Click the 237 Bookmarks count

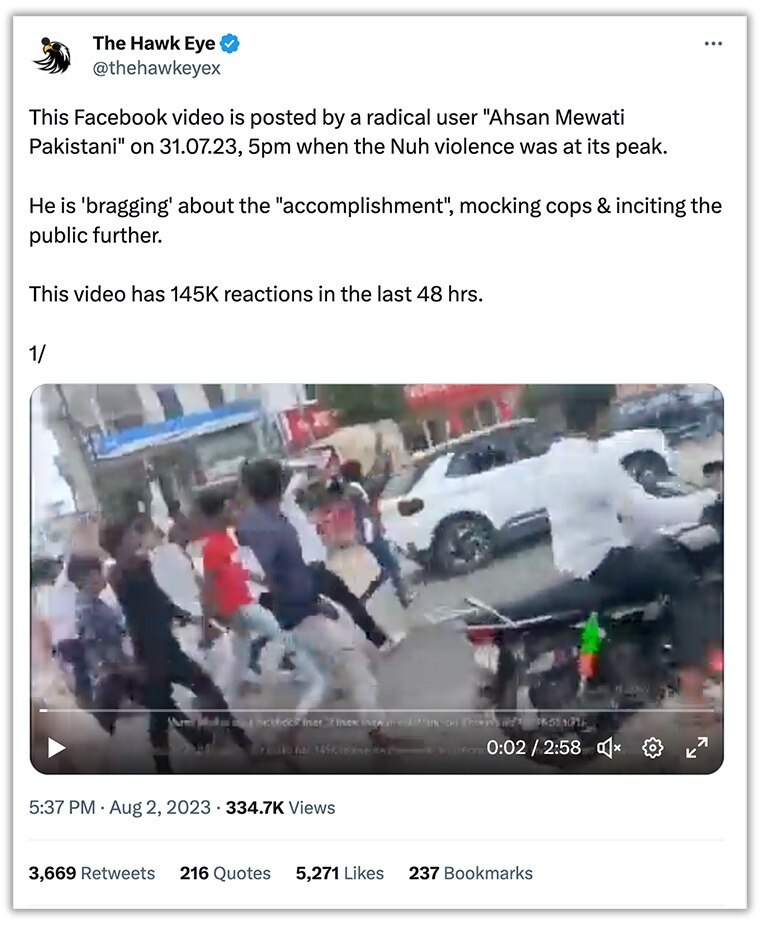point(471,873)
